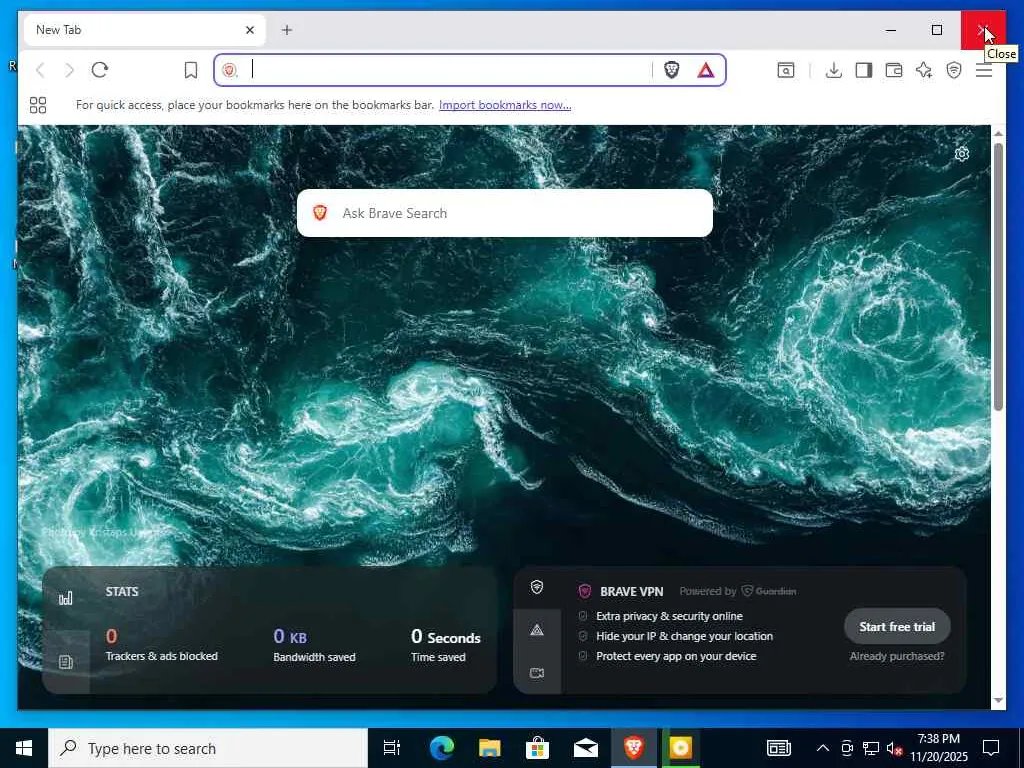This screenshot has height=768, width=1024.
Task: Click Start free trial button
Action: coord(897,627)
